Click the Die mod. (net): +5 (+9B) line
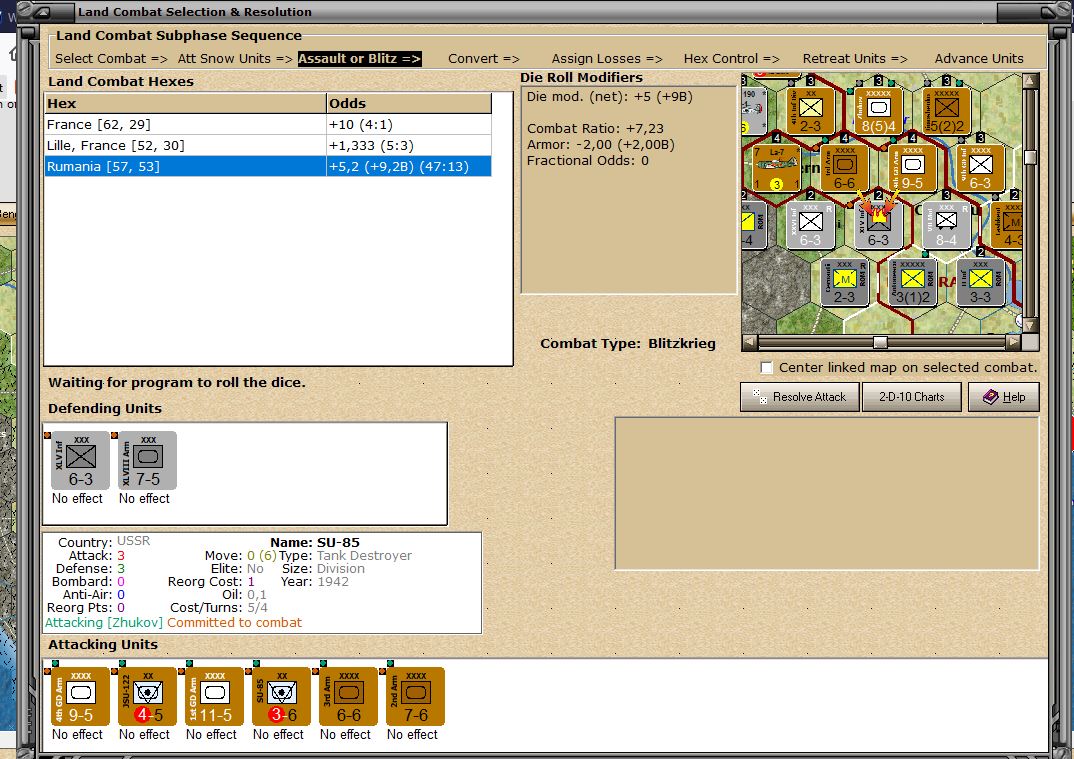This screenshot has width=1074, height=759. pos(610,97)
